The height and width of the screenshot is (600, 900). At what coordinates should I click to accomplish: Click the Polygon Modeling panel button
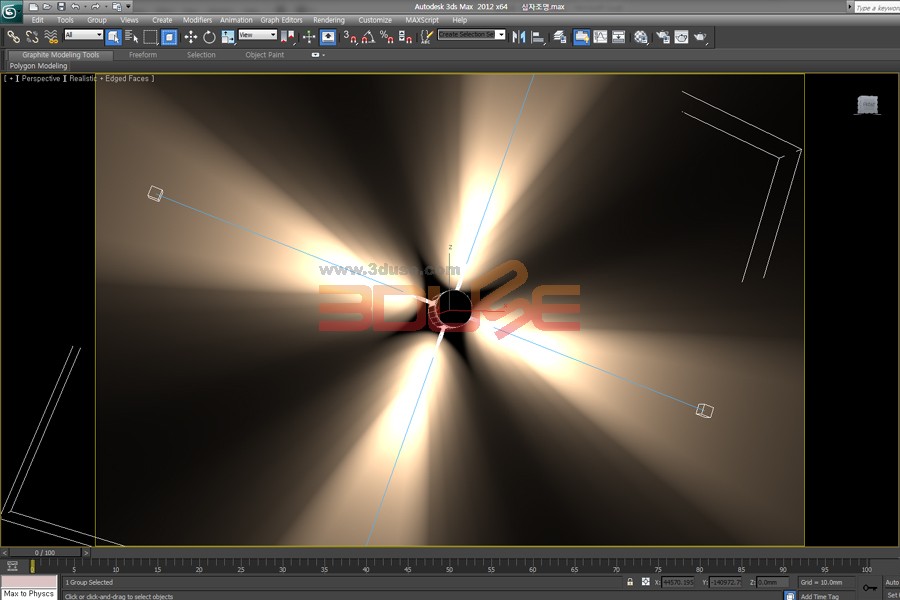coord(38,66)
